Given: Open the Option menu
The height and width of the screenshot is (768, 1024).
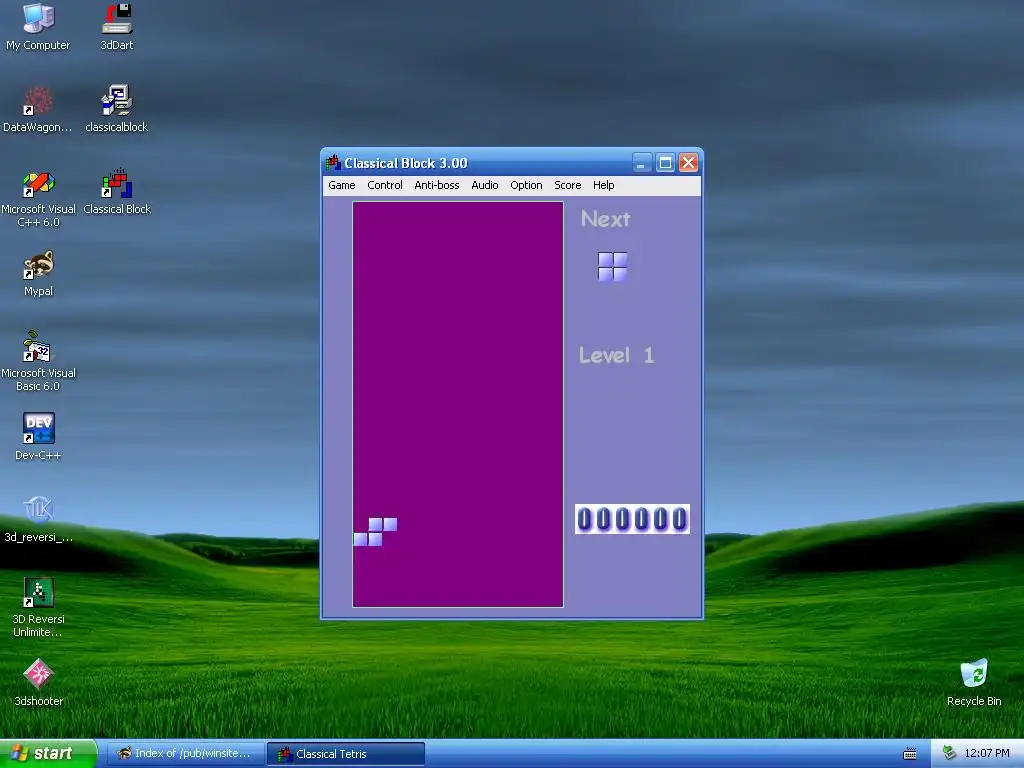Looking at the screenshot, I should 526,185.
